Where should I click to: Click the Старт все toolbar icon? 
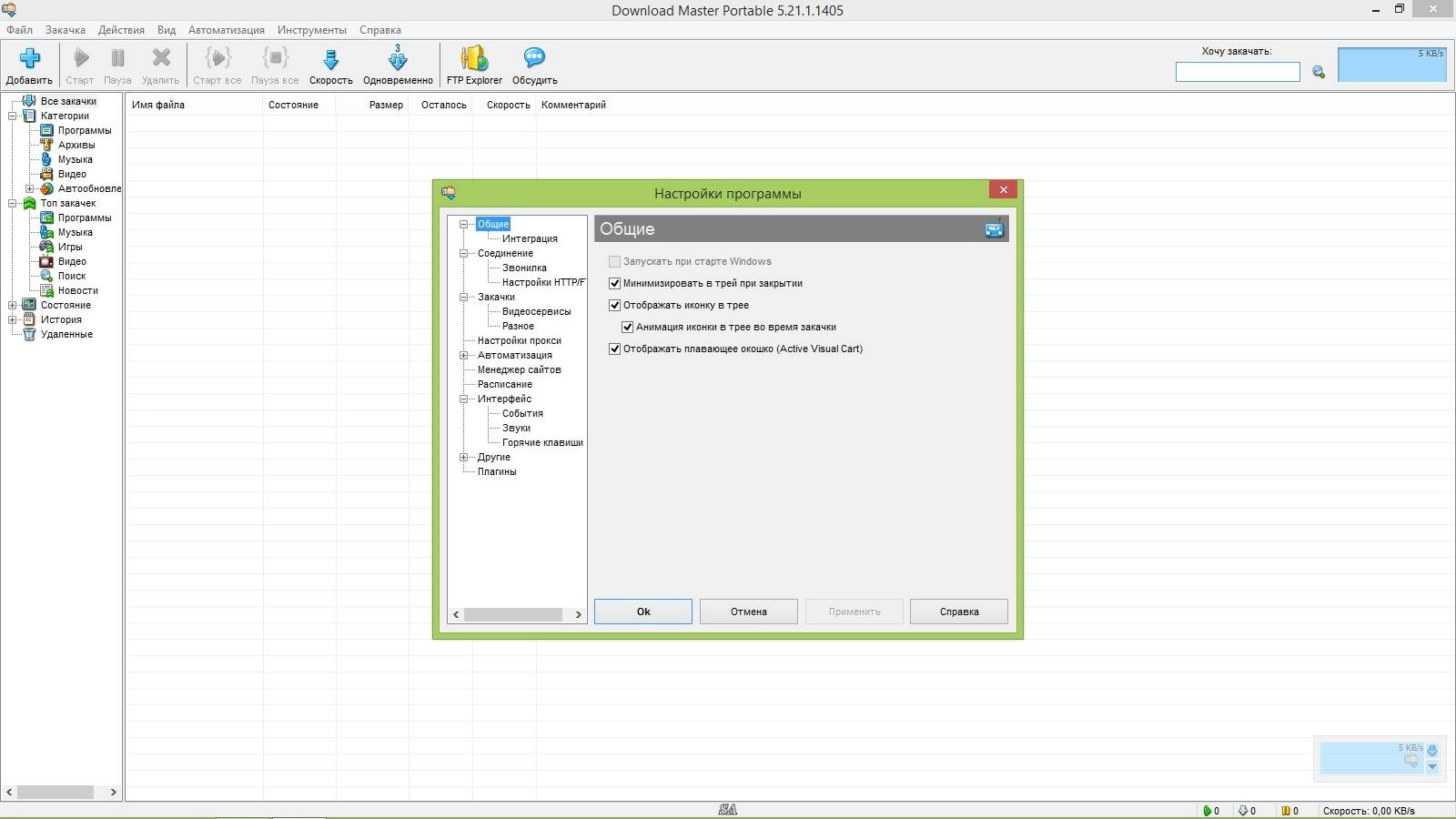(x=217, y=59)
